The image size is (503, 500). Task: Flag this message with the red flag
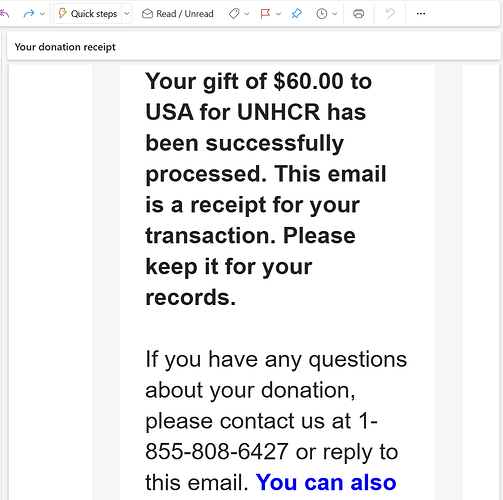point(265,14)
